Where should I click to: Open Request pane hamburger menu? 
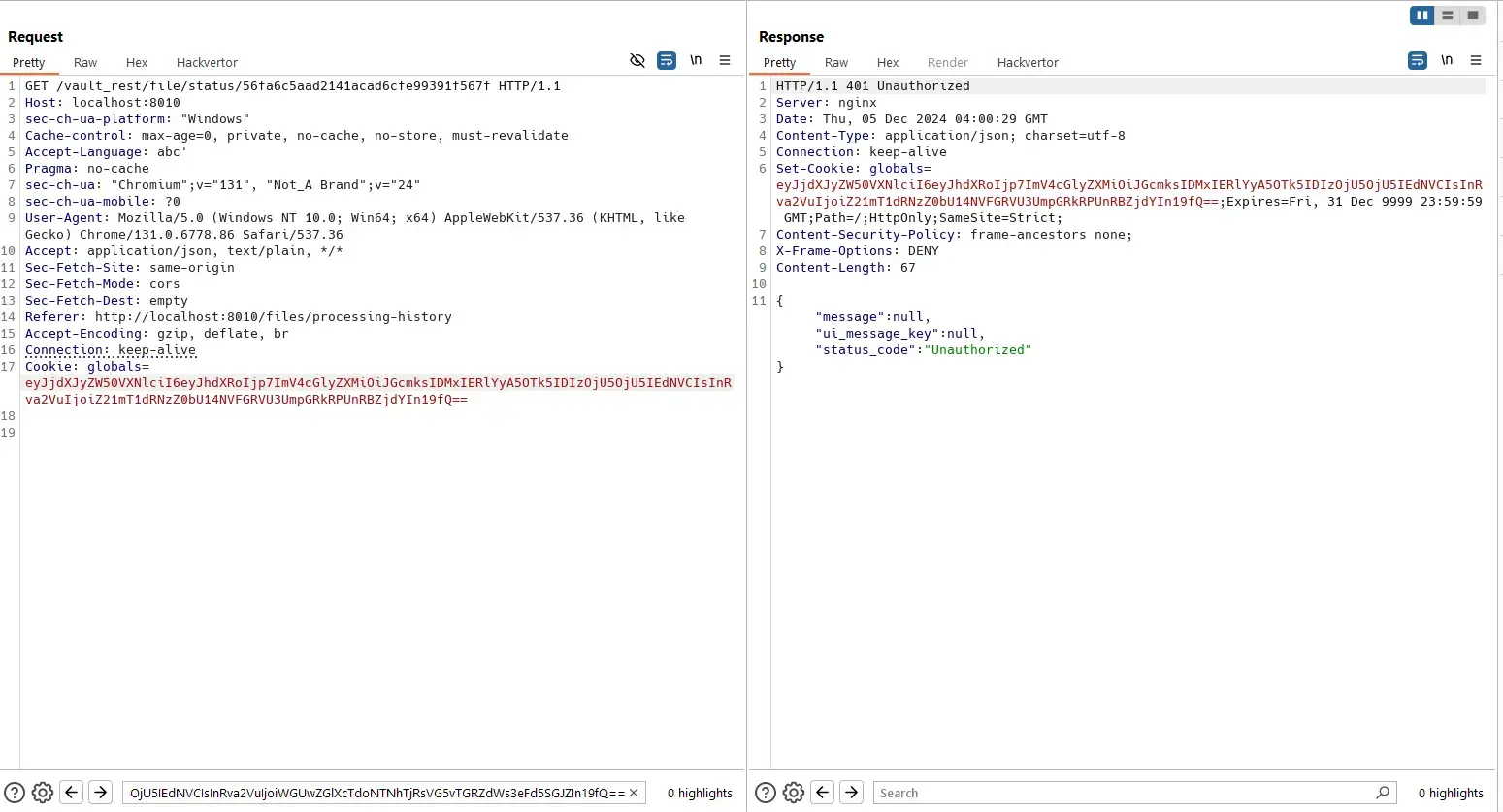click(x=725, y=60)
